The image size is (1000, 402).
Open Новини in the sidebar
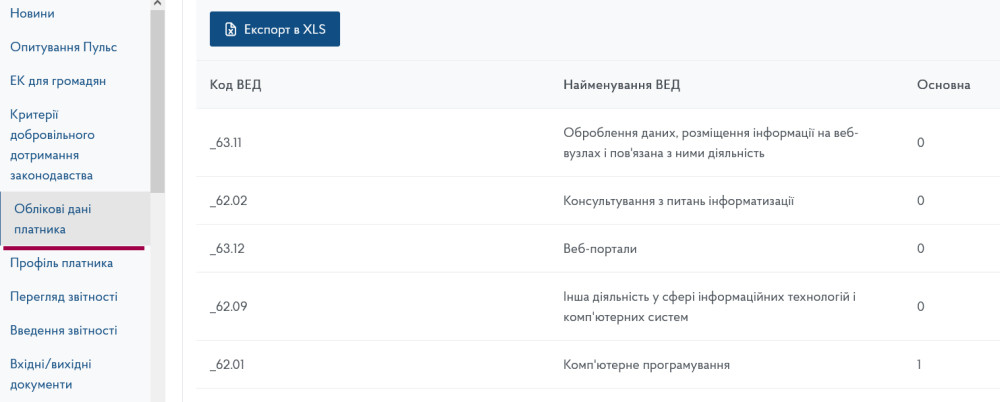[x=32, y=13]
